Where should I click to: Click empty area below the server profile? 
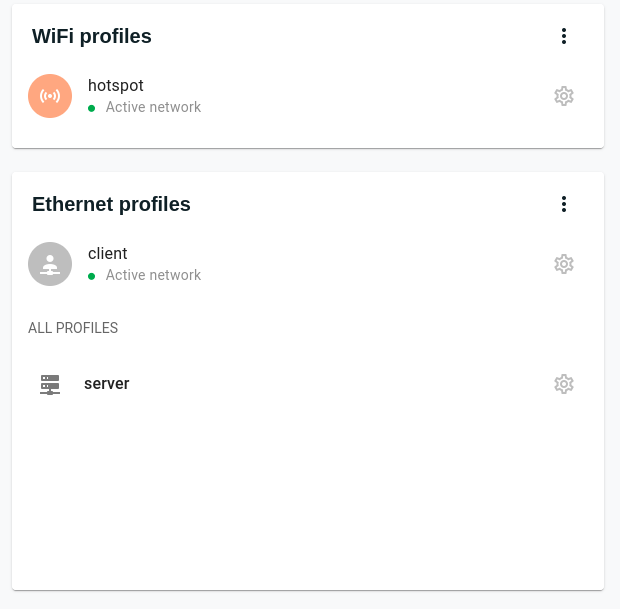click(300, 490)
